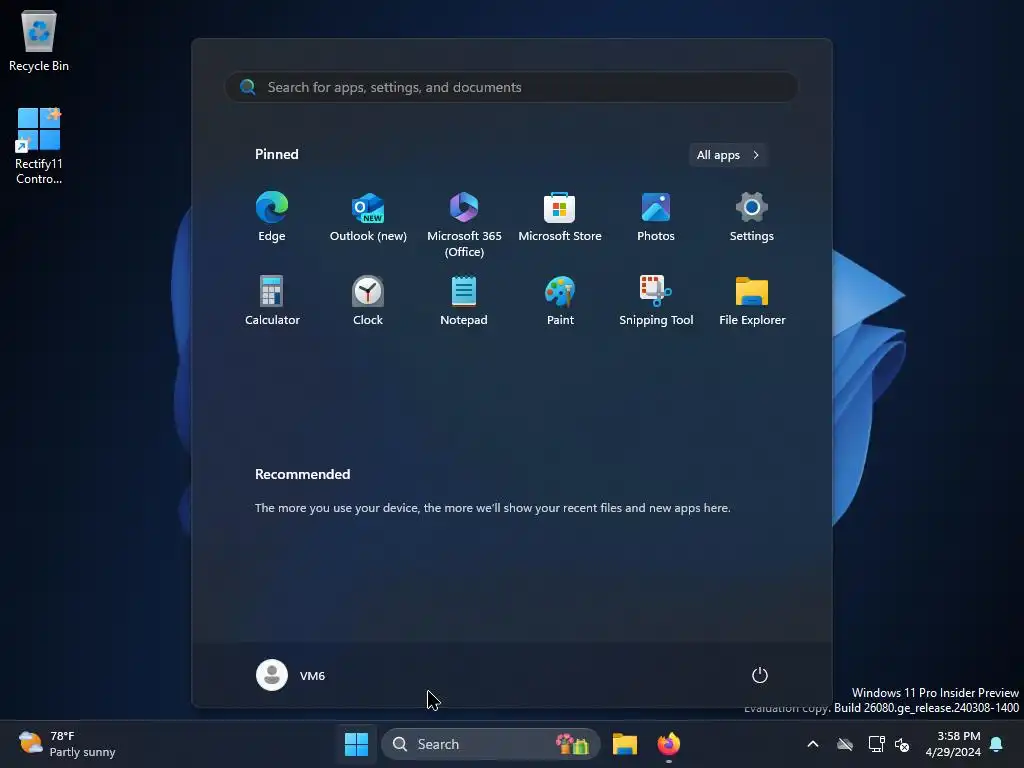Click the power button in Start menu
The width and height of the screenshot is (1024, 768).
pos(760,675)
